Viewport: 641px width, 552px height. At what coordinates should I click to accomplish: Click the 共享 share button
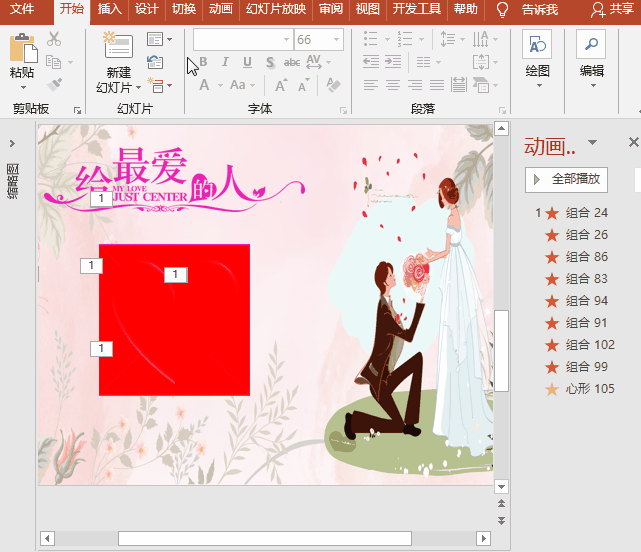(x=612, y=9)
